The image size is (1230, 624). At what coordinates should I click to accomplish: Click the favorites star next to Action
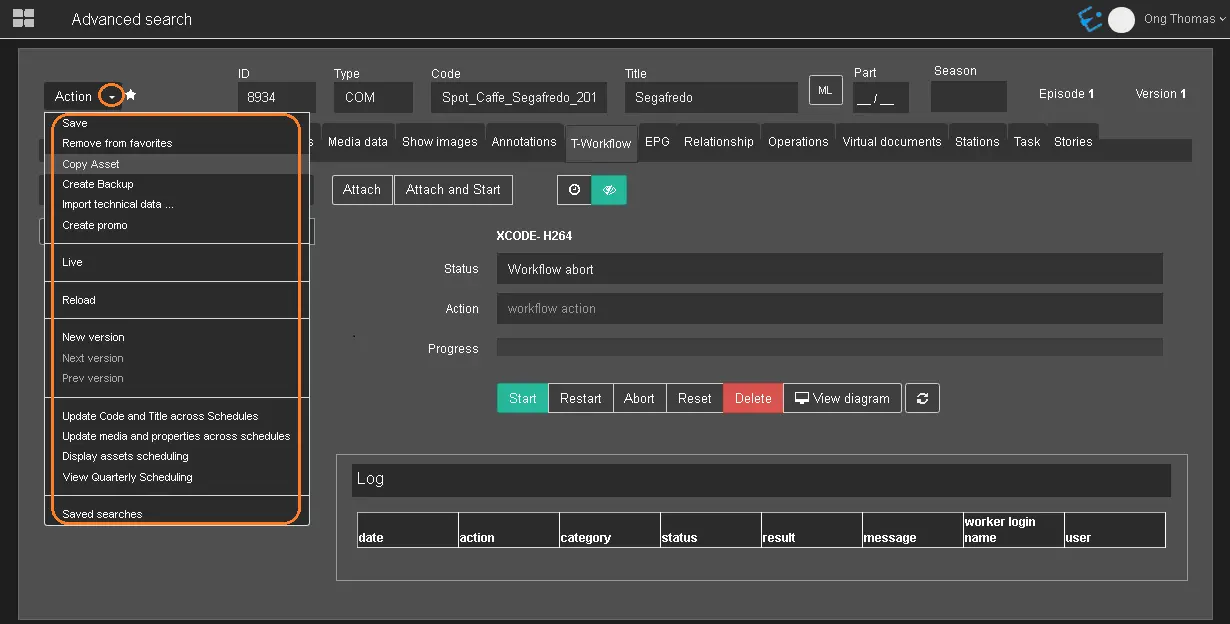131,95
